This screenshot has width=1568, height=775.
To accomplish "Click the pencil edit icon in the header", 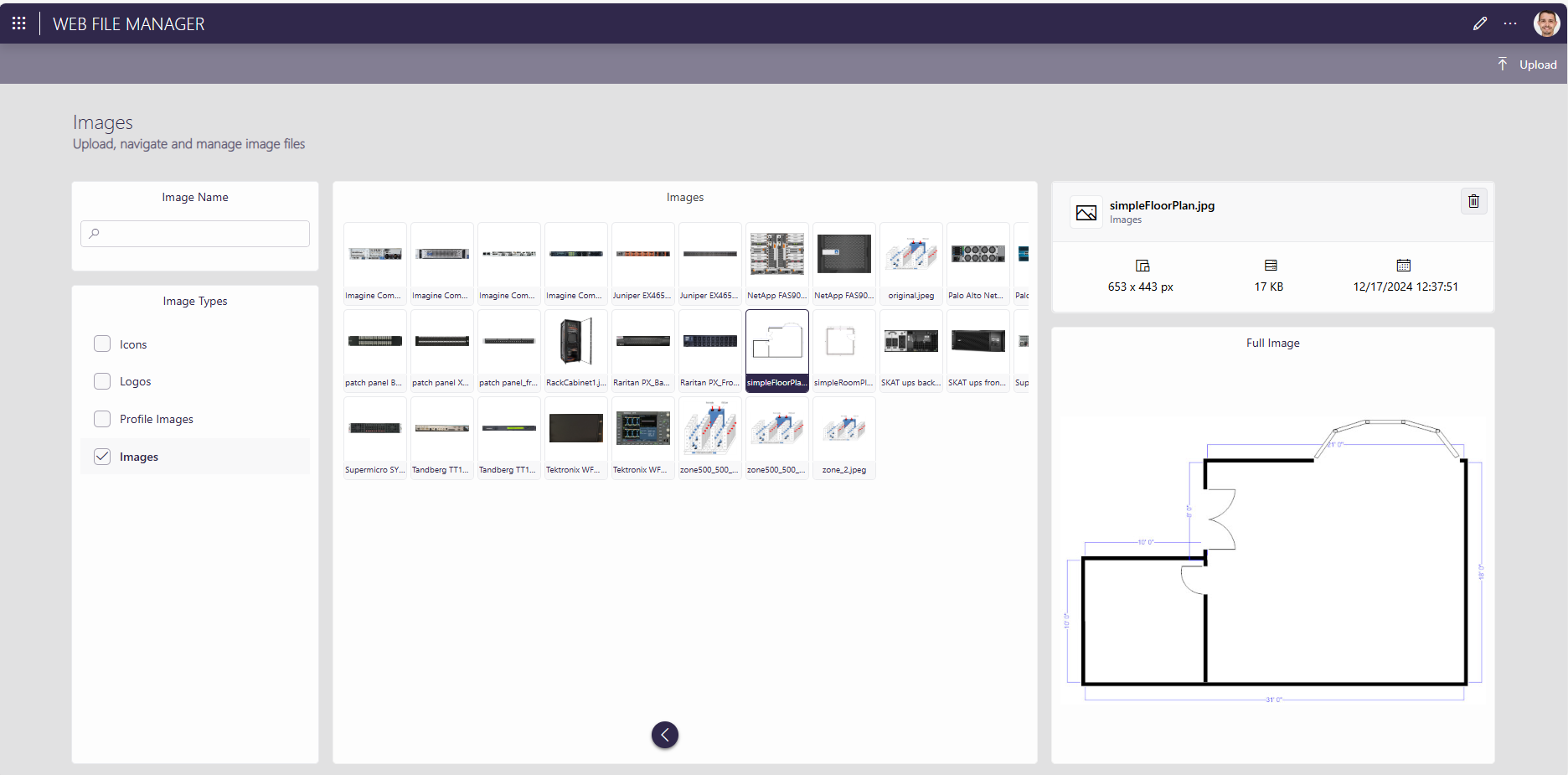I will (x=1480, y=23).
